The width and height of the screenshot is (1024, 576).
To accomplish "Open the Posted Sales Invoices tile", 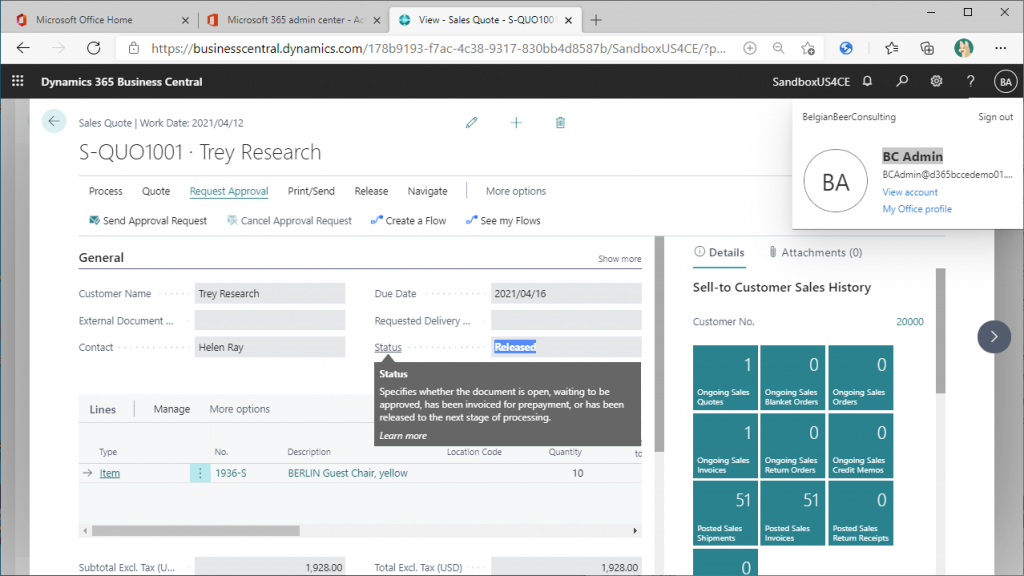I will click(793, 513).
